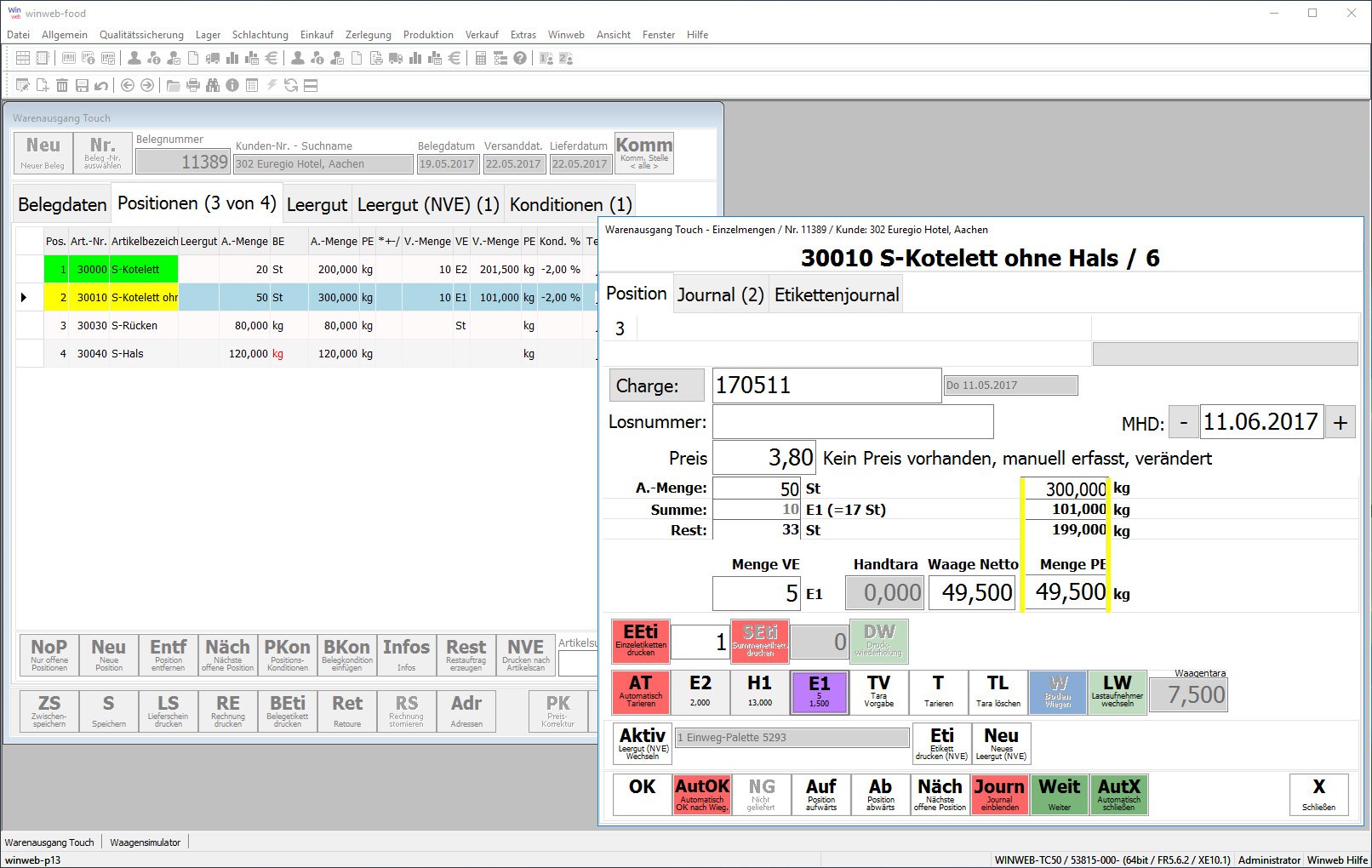Click the open folder toolbar icon
The height and width of the screenshot is (868, 1372).
coord(174,85)
